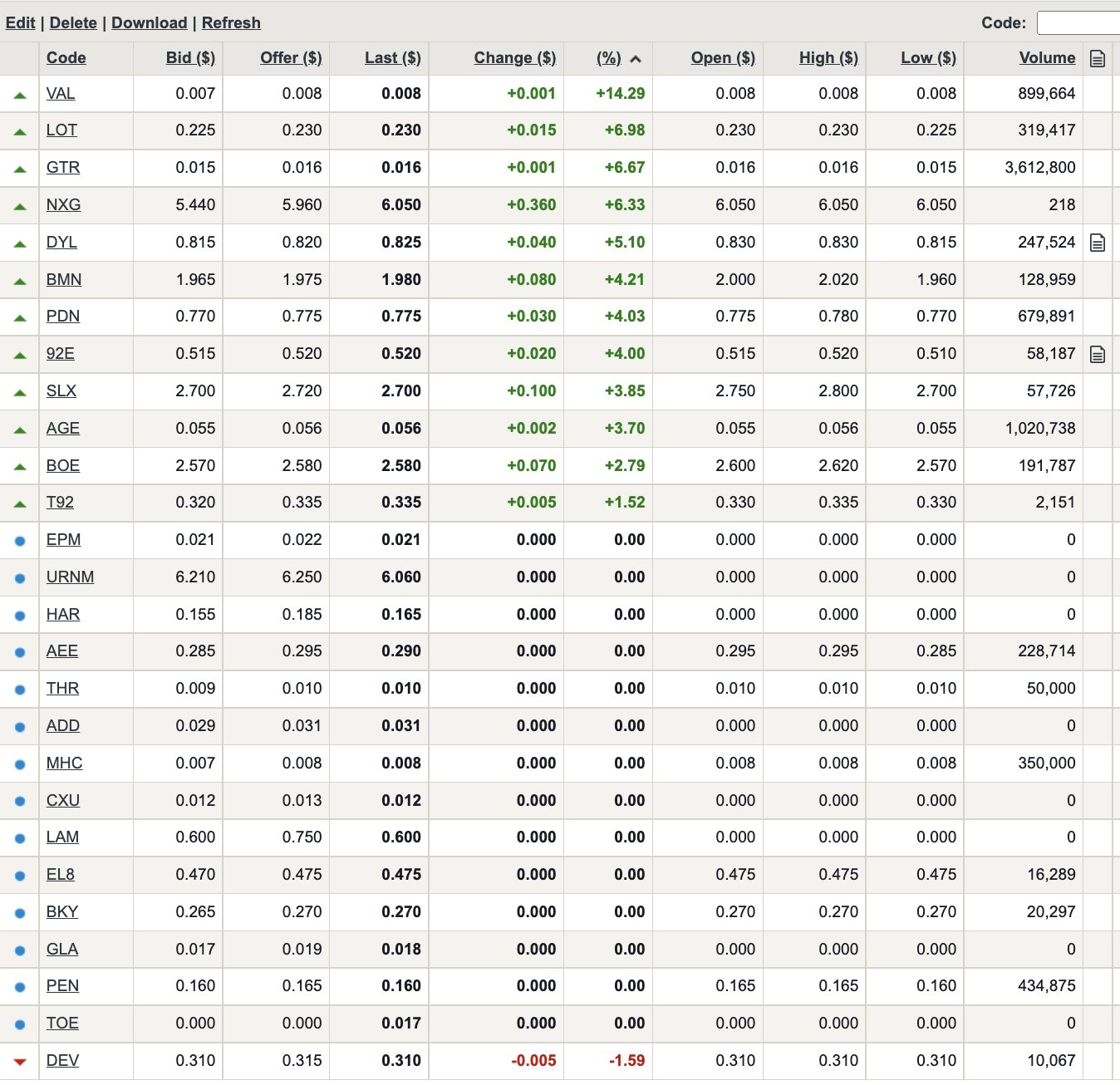Click the sort arrow on the percent column
Image resolution: width=1120 pixels, height=1085 pixels.
(636, 58)
